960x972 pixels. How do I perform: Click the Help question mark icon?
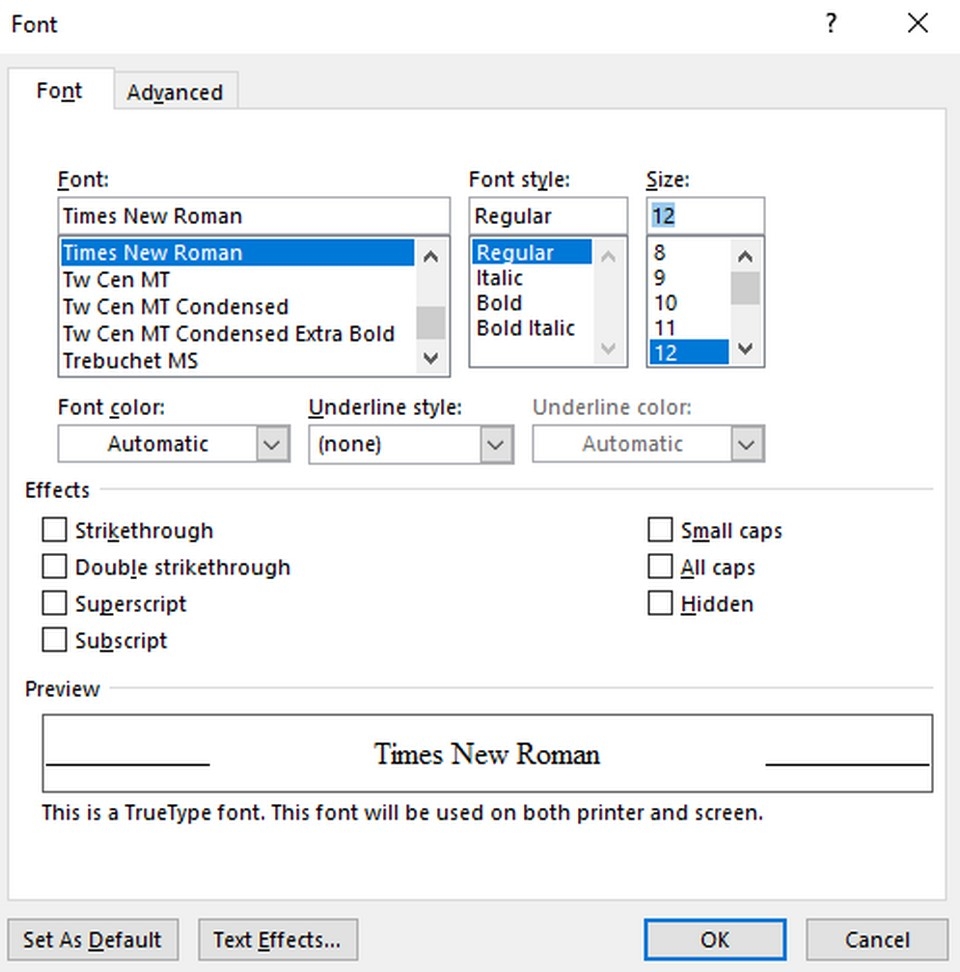point(831,24)
